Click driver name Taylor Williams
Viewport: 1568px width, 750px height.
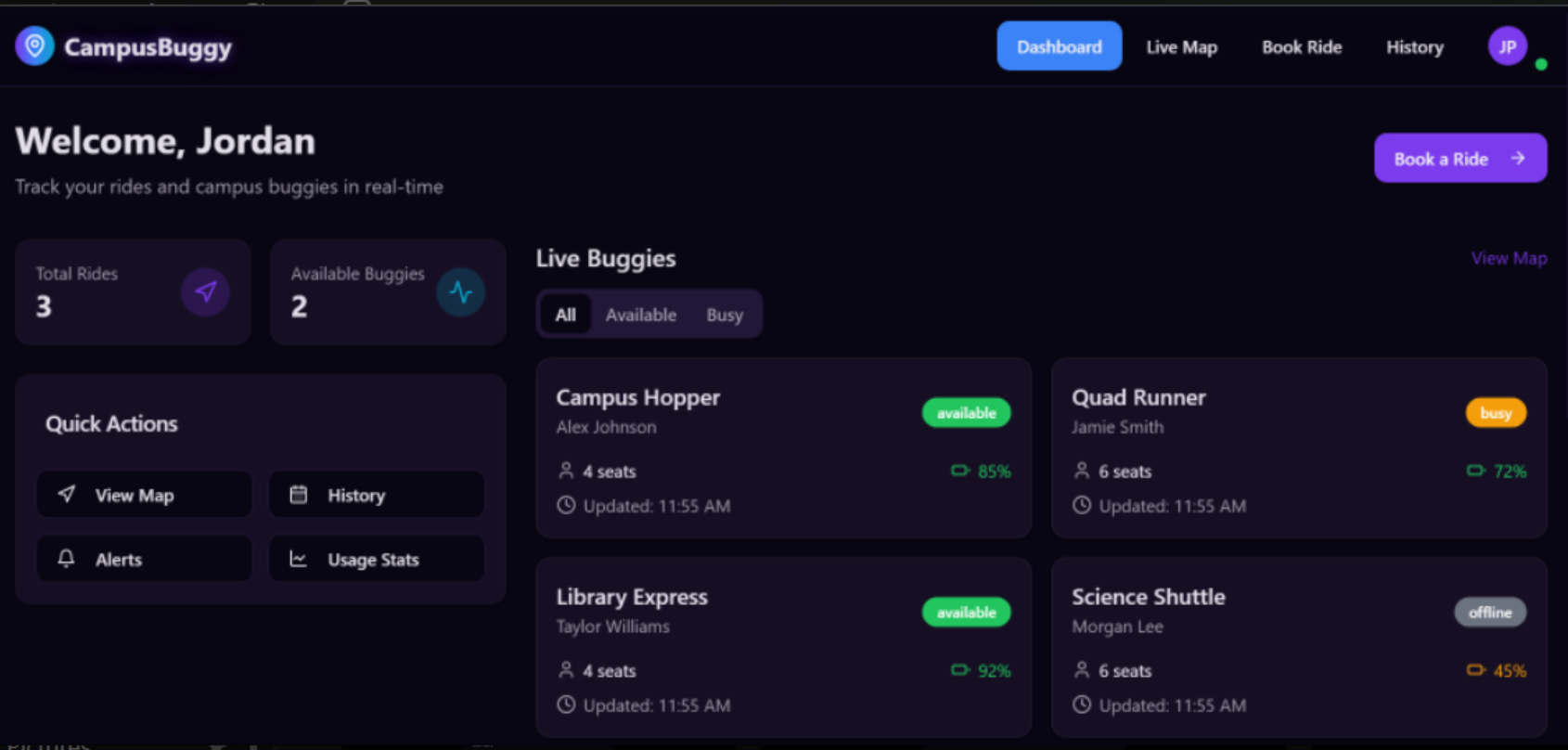point(612,627)
